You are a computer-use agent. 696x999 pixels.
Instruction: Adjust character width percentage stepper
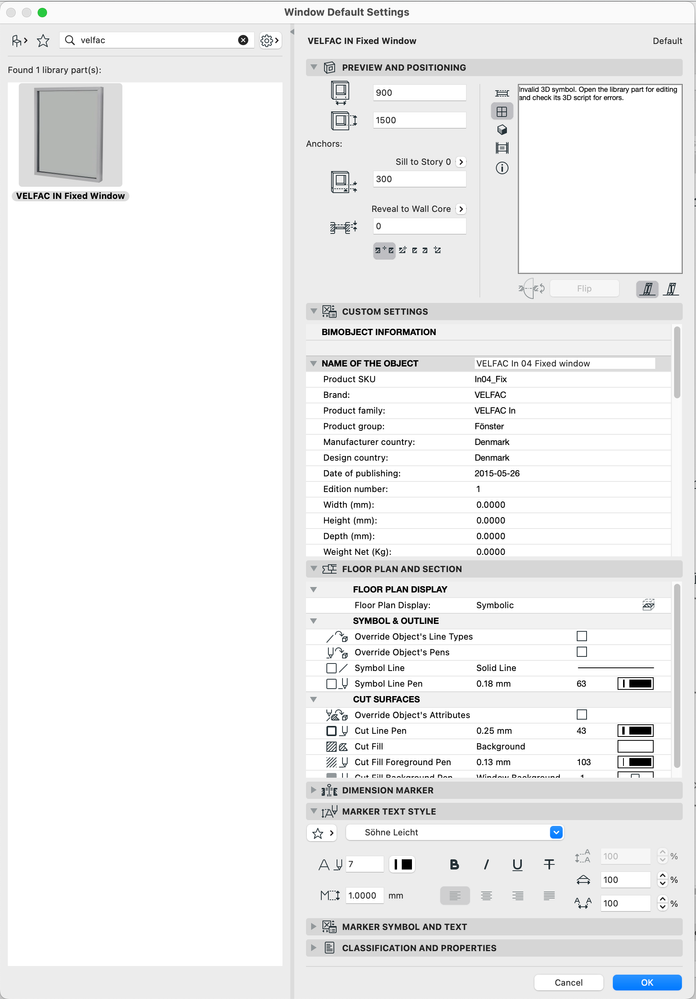662,880
